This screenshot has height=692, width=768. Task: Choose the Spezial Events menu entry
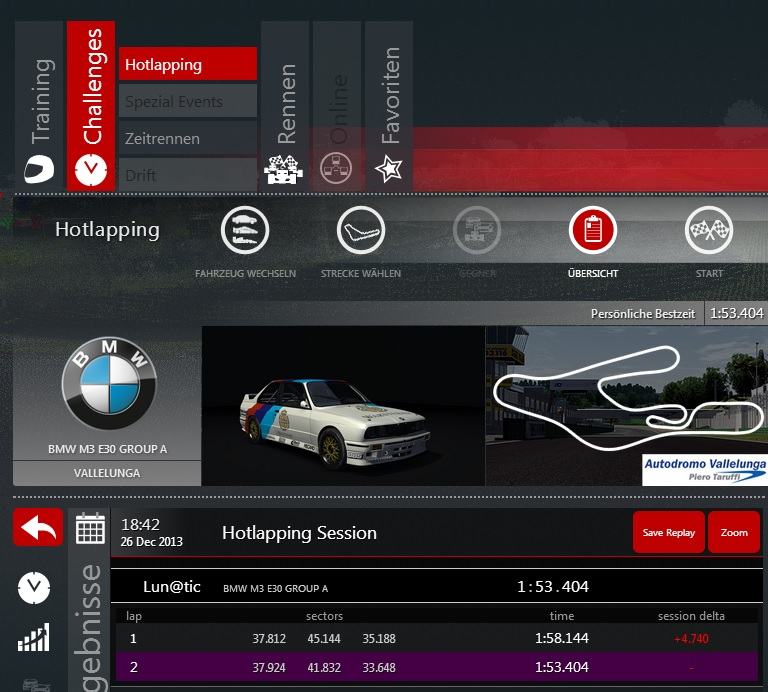pos(188,101)
